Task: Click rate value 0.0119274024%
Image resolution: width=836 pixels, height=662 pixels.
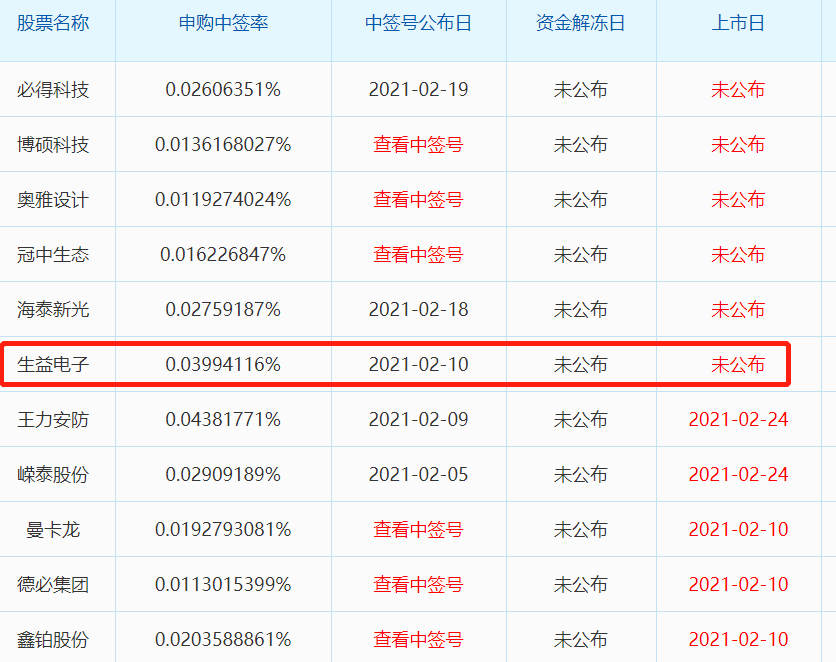Action: pos(223,199)
